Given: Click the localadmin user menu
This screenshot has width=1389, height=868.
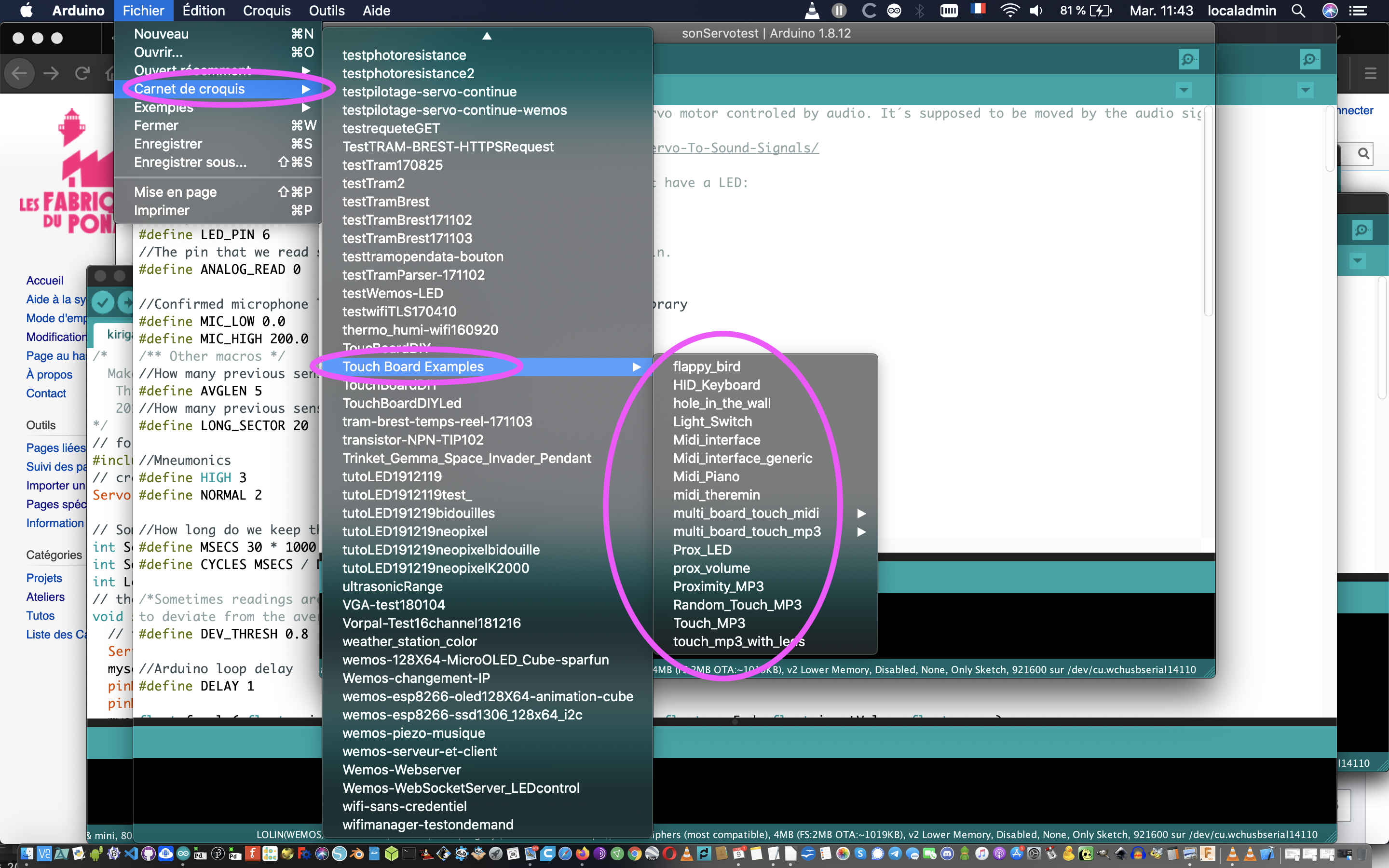Looking at the screenshot, I should pyautogui.click(x=1241, y=10).
